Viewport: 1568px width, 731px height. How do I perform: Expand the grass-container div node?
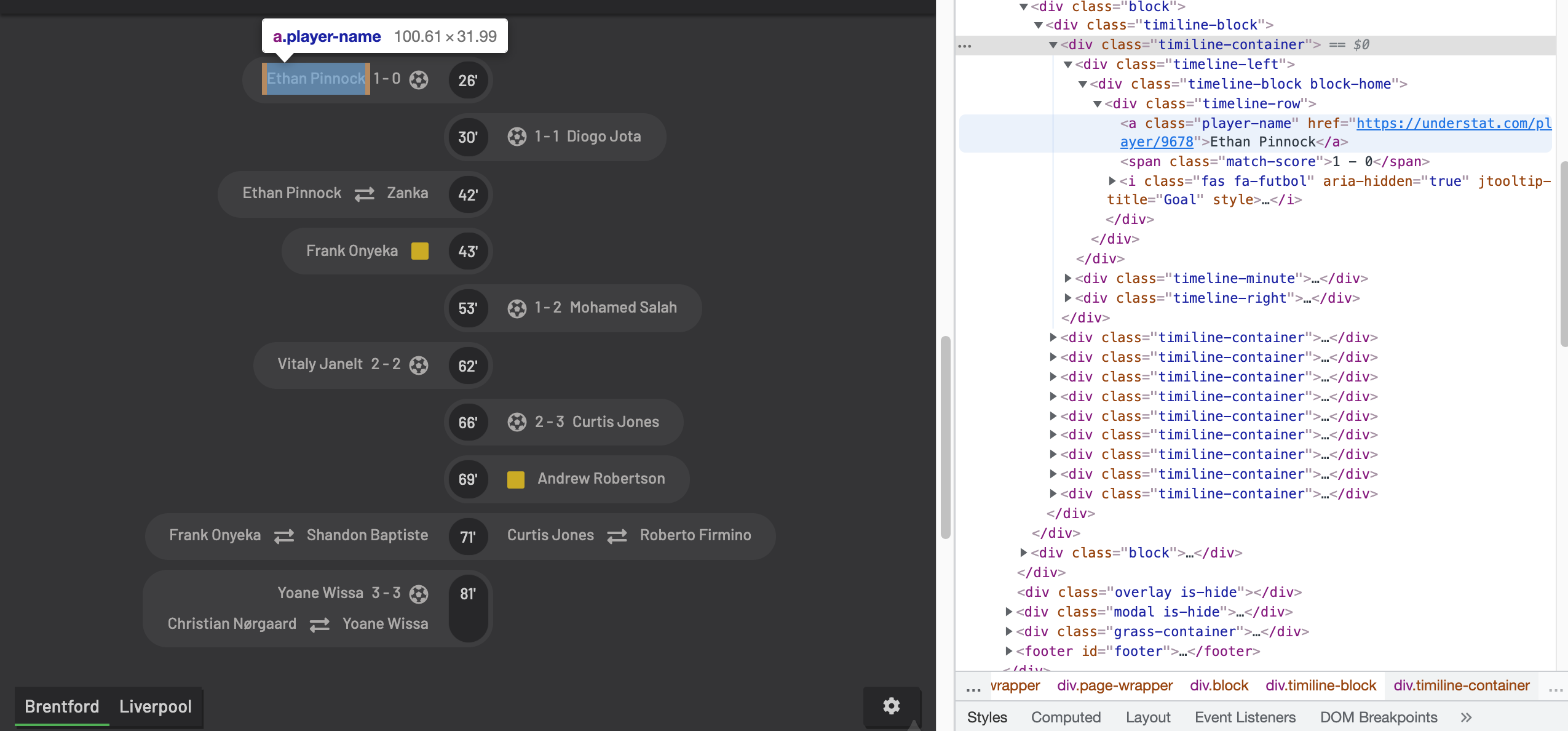(1009, 631)
